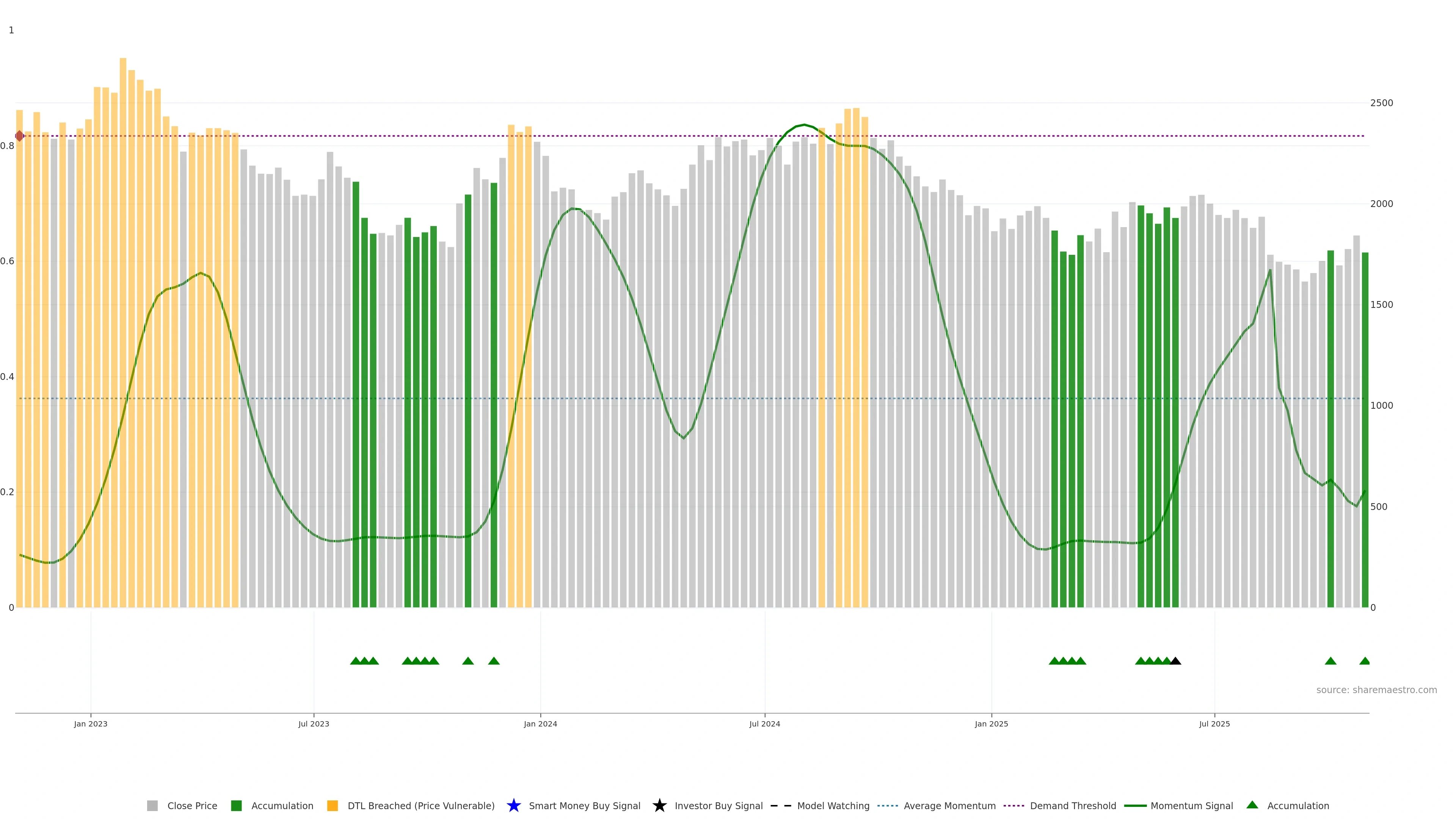Click the Model Watching dashed line icon
The image size is (1456, 819).
pos(781,805)
